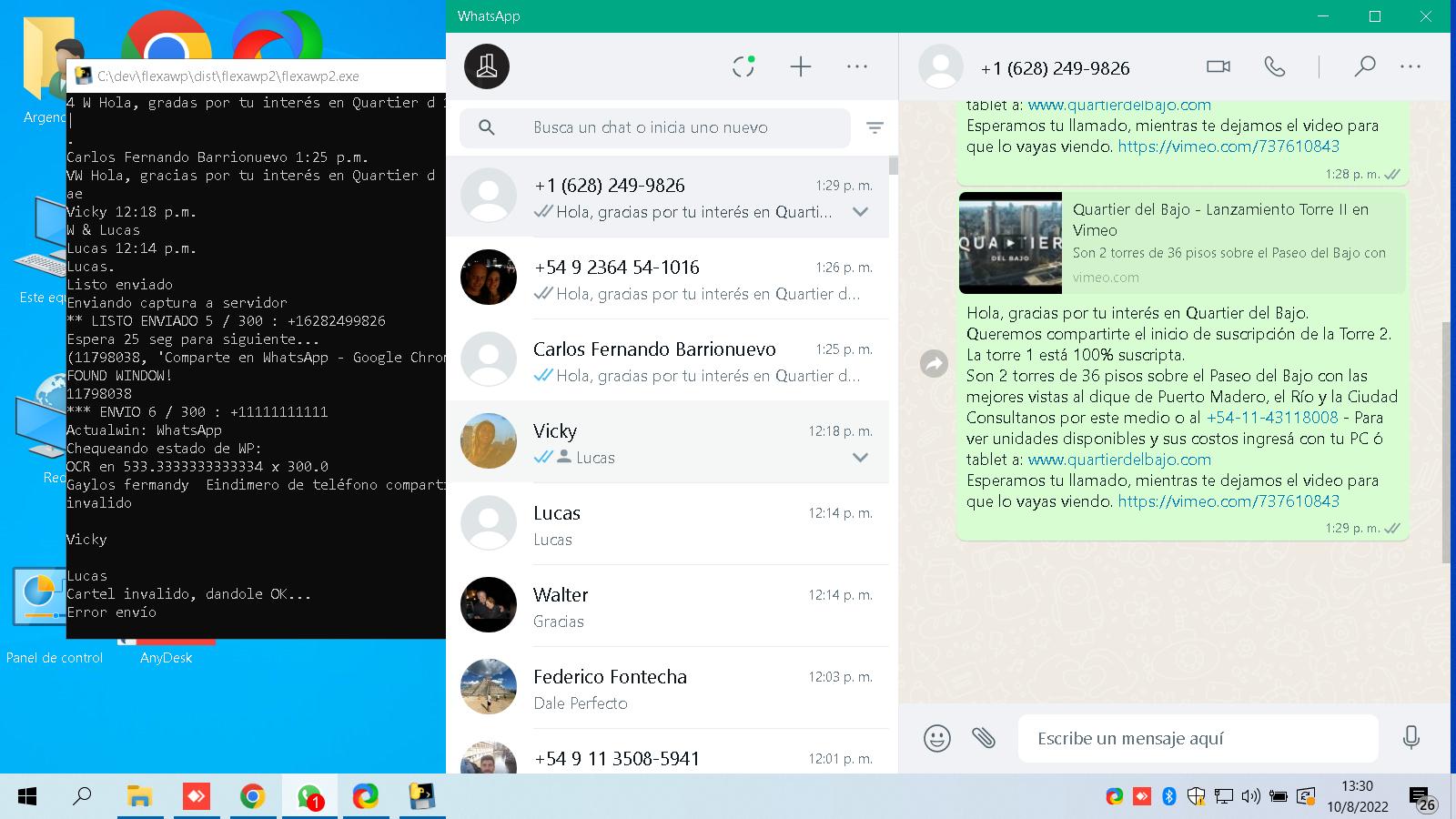The height and width of the screenshot is (819, 1456).
Task: Attach a file with the paperclip
Action: [984, 738]
